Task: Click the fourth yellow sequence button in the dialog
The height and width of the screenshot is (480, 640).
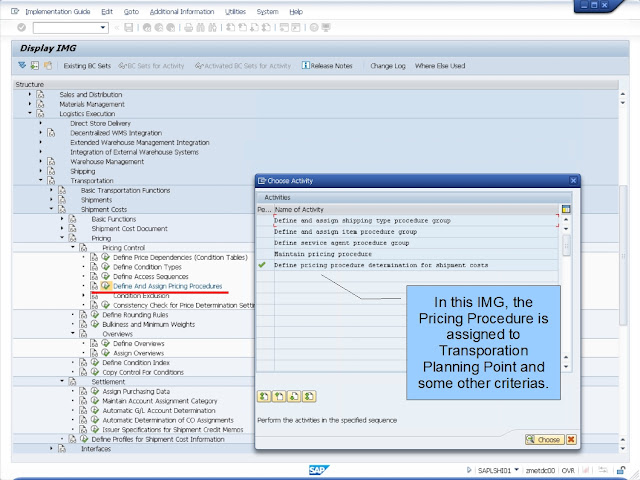Action: (x=309, y=396)
